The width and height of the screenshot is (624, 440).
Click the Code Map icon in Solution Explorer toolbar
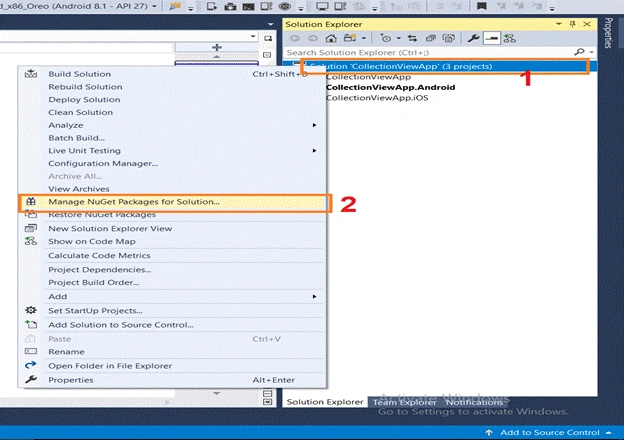pos(510,38)
